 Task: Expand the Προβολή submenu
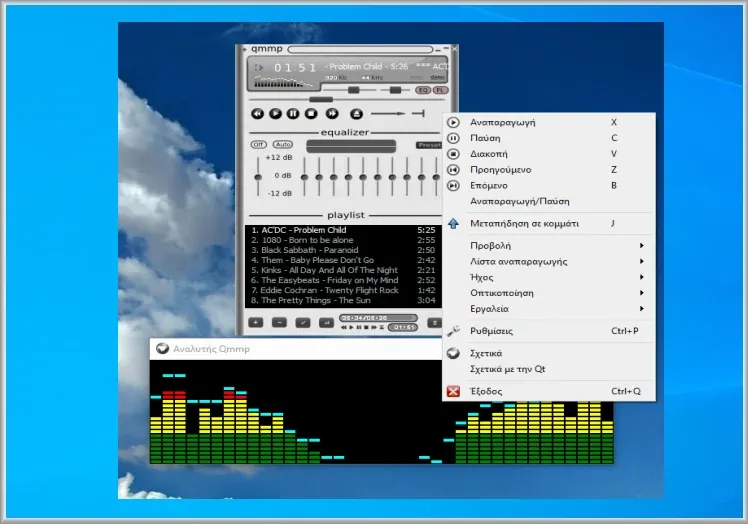tap(549, 245)
